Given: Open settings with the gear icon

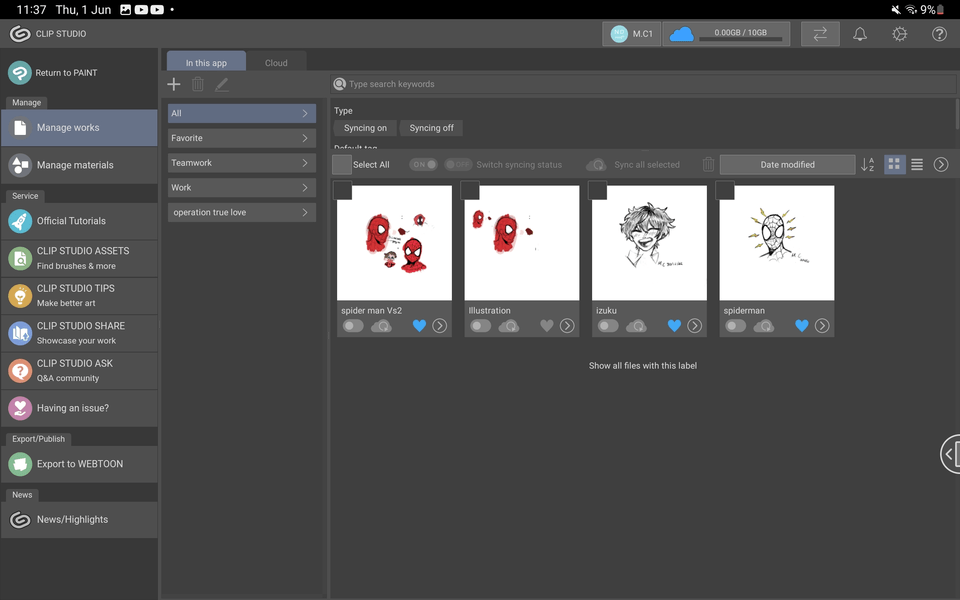Looking at the screenshot, I should [x=899, y=34].
